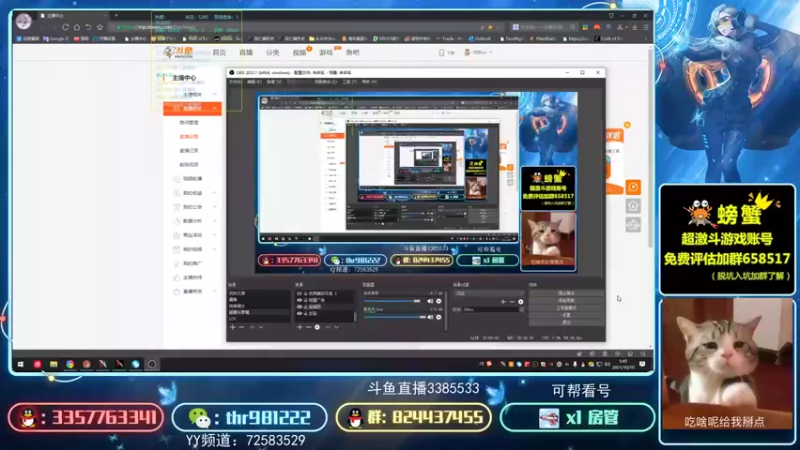The image size is (800, 450).
Task: Expand 我的公会 sidebar section
Action: point(215,207)
